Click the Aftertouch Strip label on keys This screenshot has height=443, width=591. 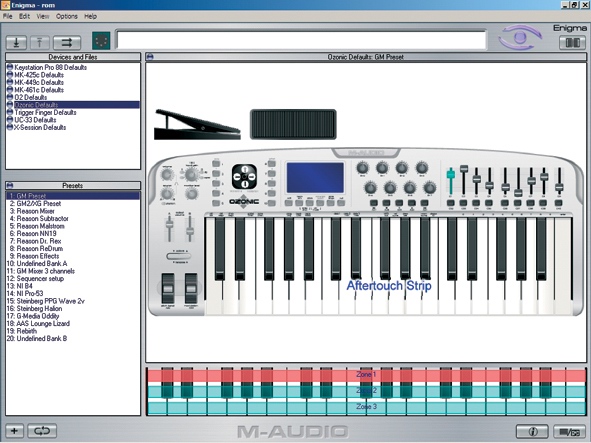pos(389,286)
